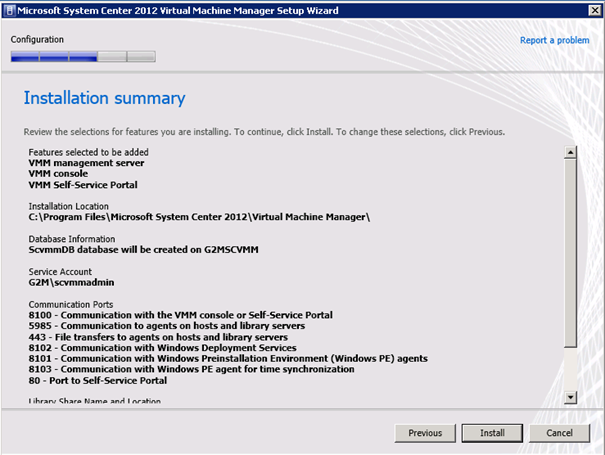Cancel the setup wizard

(559, 433)
